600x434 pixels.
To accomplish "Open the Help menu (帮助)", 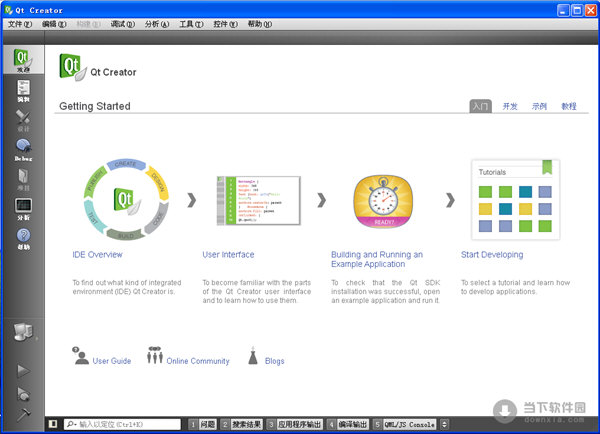I will [x=259, y=24].
